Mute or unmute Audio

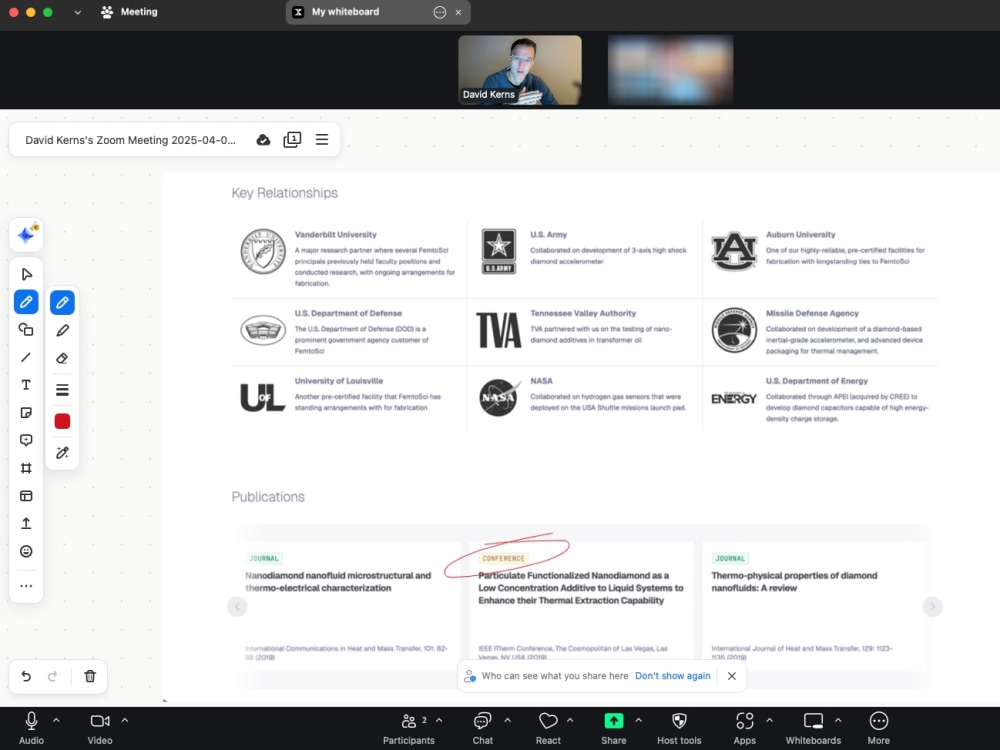coord(31,728)
